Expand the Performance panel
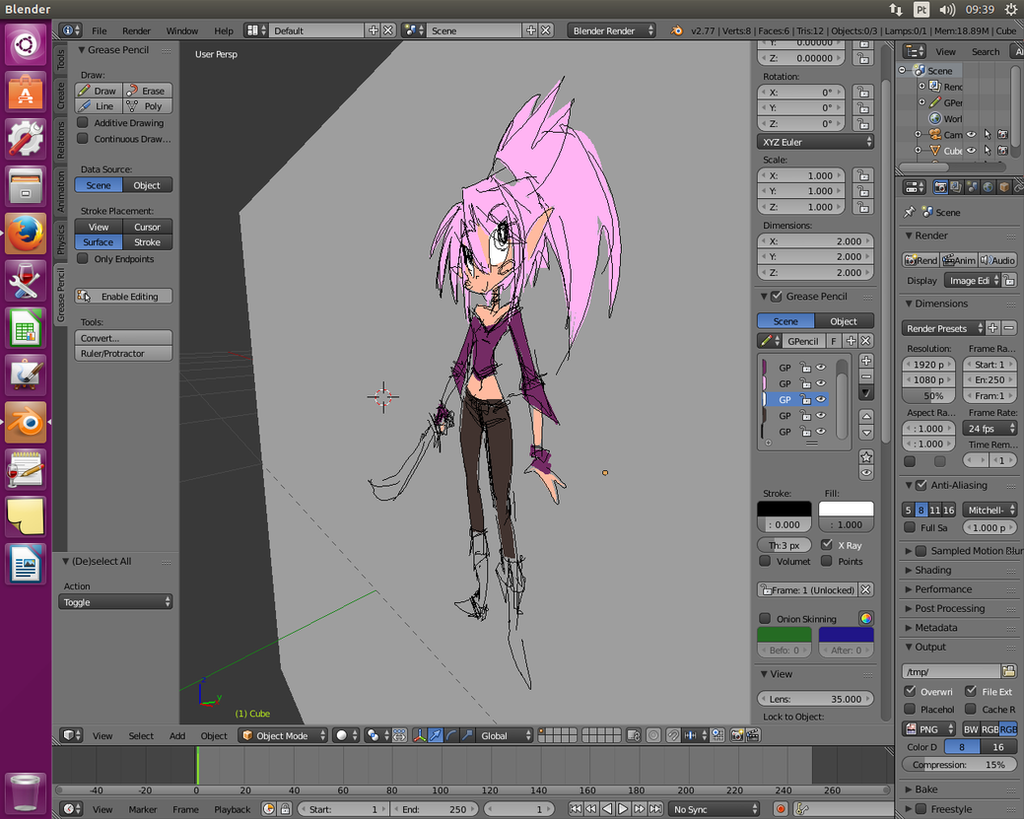 click(943, 589)
